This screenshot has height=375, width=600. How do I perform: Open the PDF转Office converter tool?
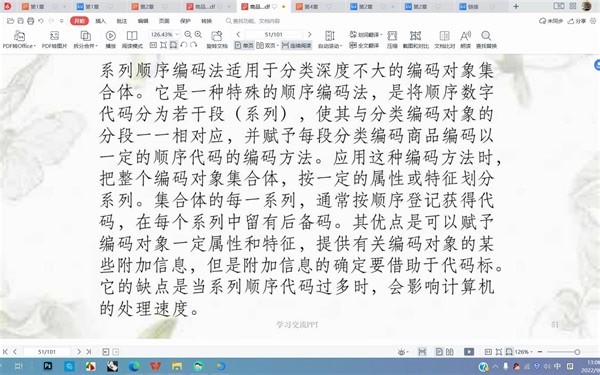[19, 39]
